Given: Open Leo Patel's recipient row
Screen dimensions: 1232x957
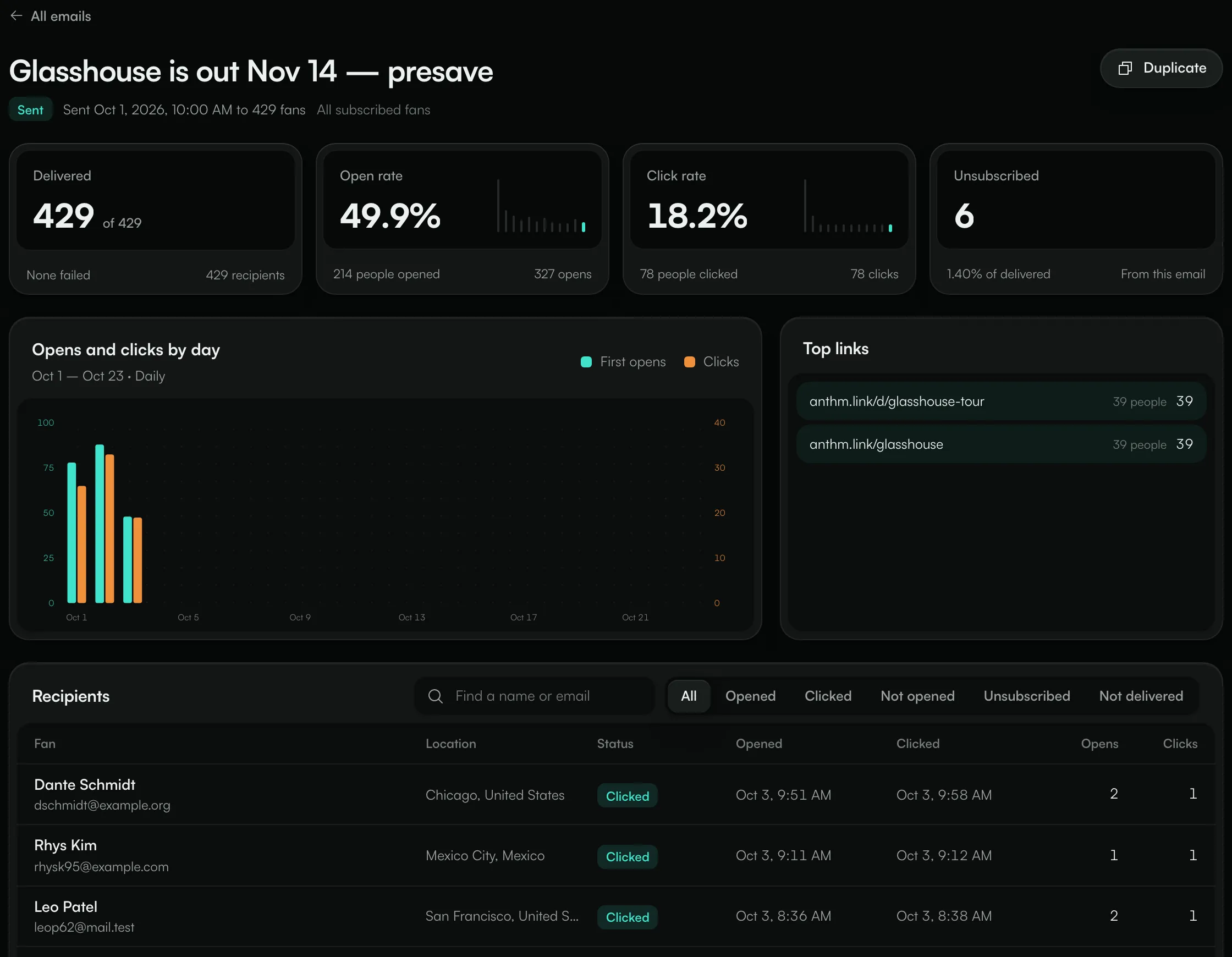Looking at the screenshot, I should tap(616, 916).
